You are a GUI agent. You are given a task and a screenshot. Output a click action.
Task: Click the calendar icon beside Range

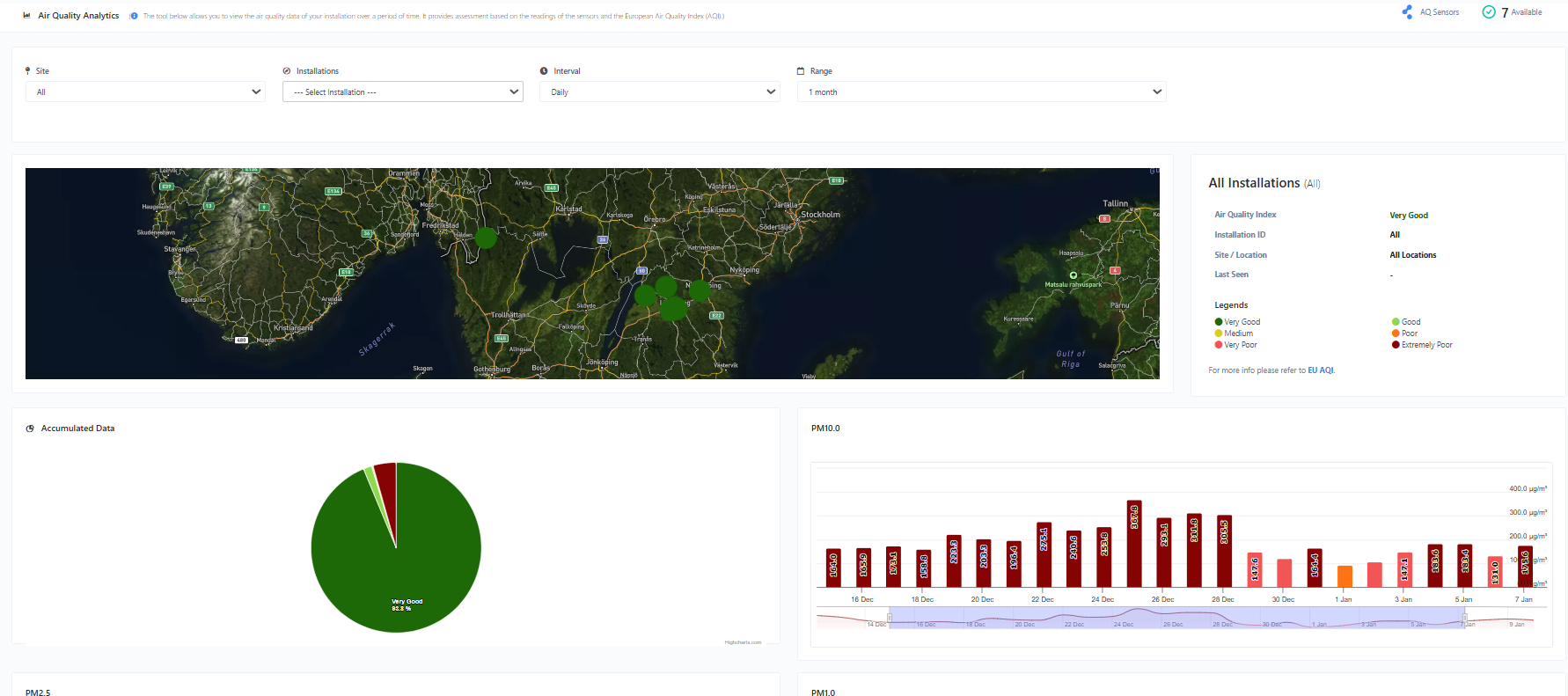click(801, 70)
